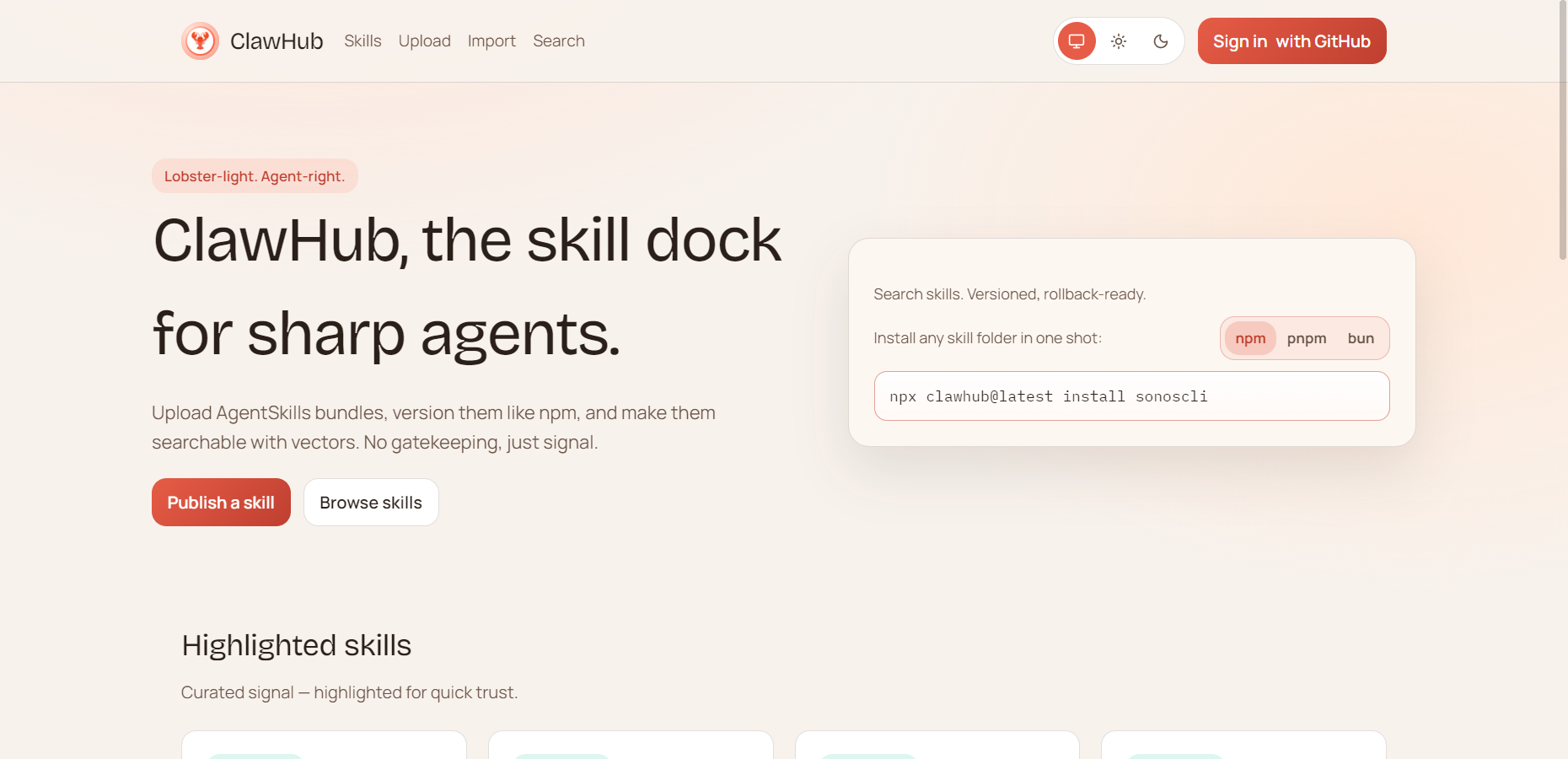The image size is (1568, 759).
Task: Click the Browse skills button
Action: [x=371, y=503]
